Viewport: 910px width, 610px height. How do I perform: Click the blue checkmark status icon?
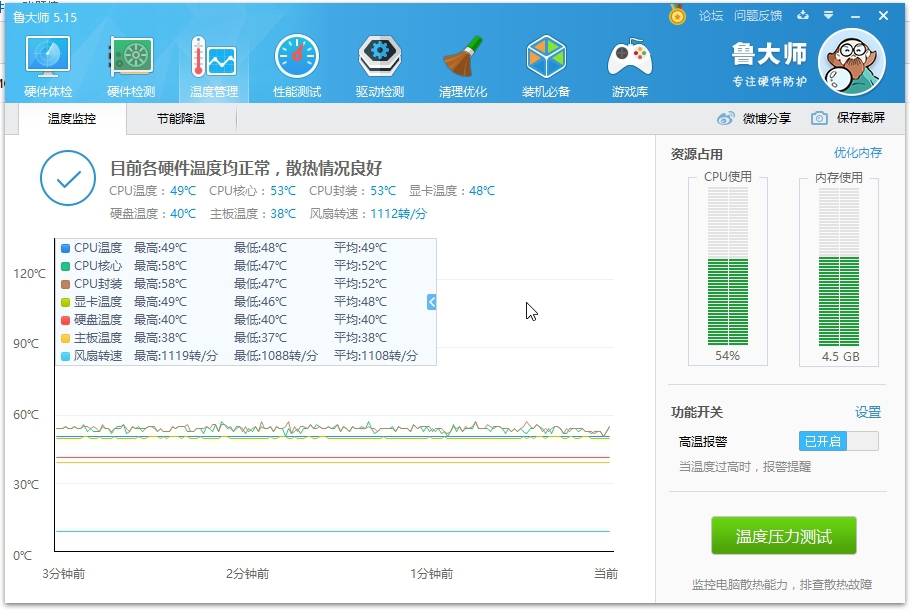pyautogui.click(x=68, y=178)
